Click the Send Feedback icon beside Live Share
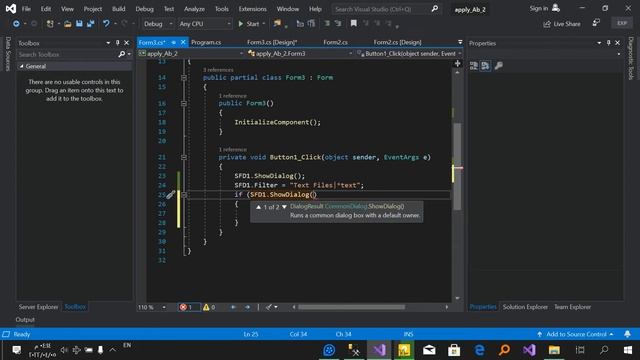This screenshot has width=640, height=360. (596, 23)
